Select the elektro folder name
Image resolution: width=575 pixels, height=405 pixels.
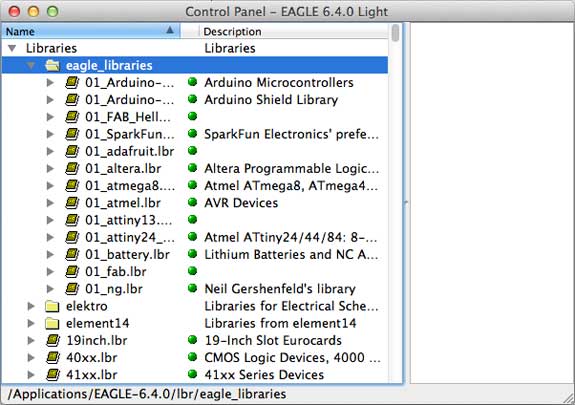[87, 306]
